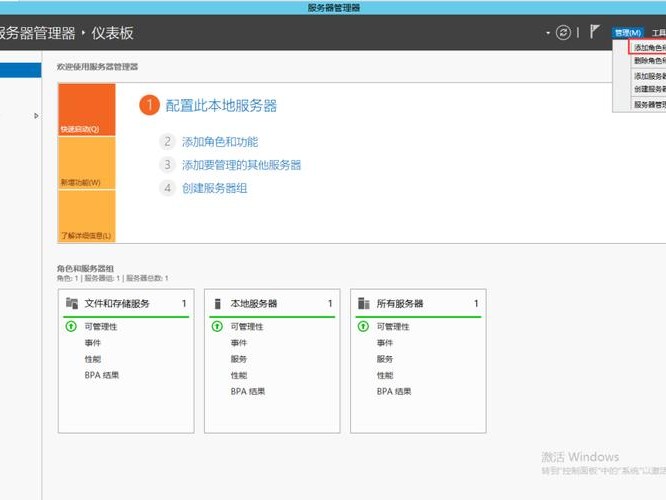Open 本地服务器 tile title
Image resolution: width=666 pixels, height=500 pixels.
254,303
